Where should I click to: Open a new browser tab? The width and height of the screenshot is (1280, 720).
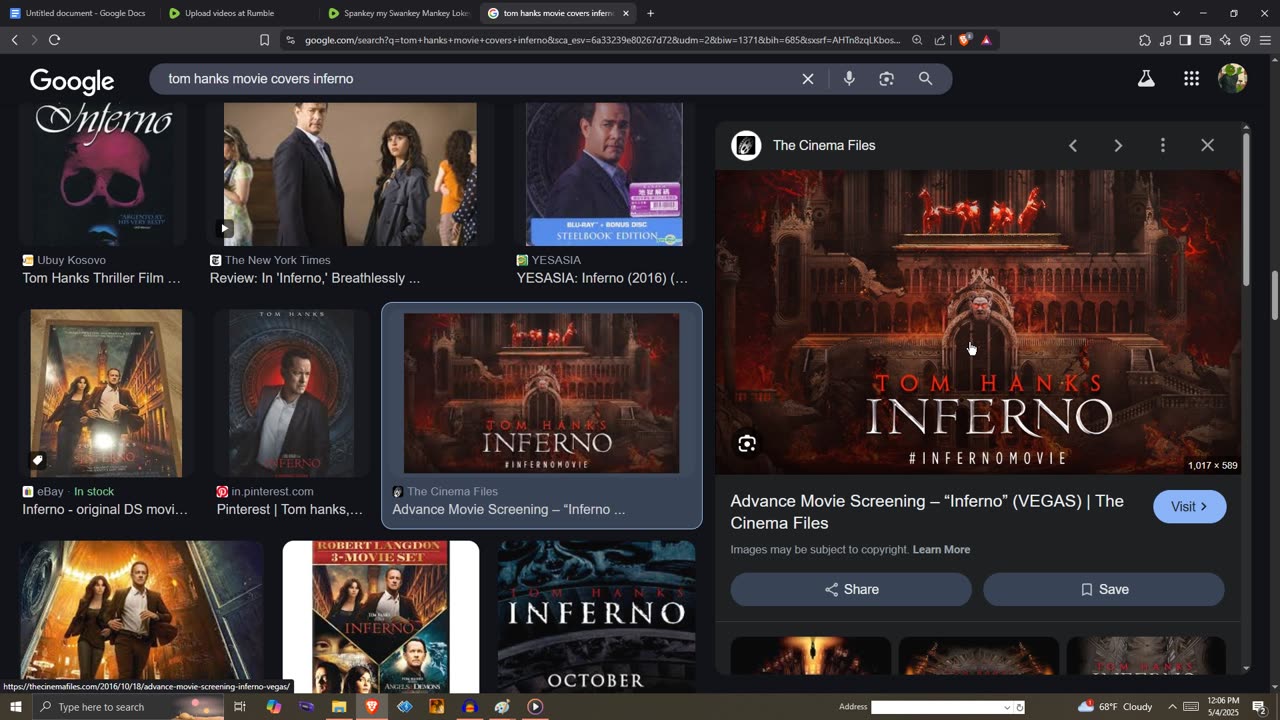(x=650, y=13)
